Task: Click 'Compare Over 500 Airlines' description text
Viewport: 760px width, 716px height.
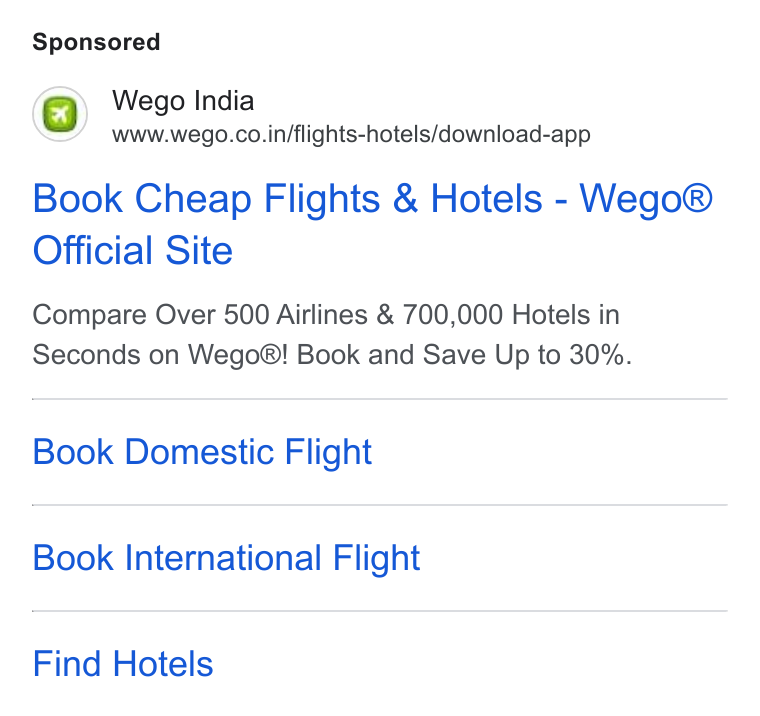Action: pos(200,315)
